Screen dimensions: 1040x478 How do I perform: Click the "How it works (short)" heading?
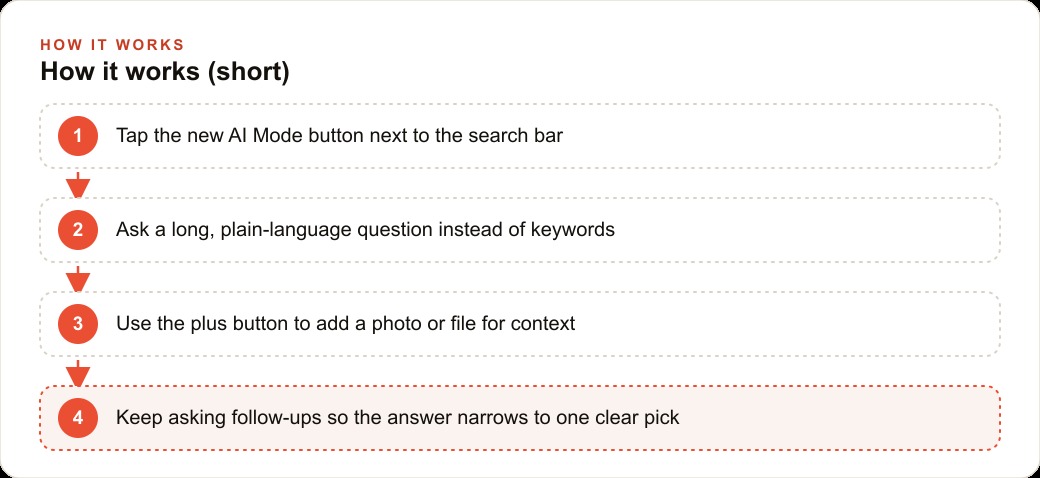[165, 71]
